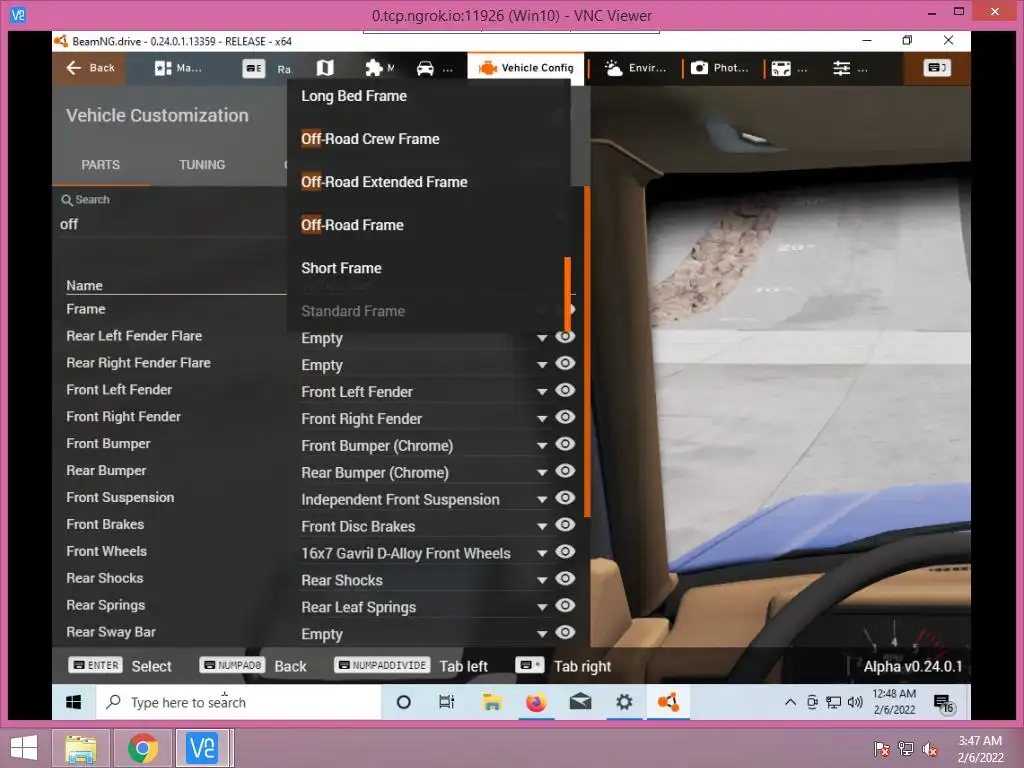The width and height of the screenshot is (1024, 768).
Task: Switch to the TUNING tab
Action: (202, 165)
